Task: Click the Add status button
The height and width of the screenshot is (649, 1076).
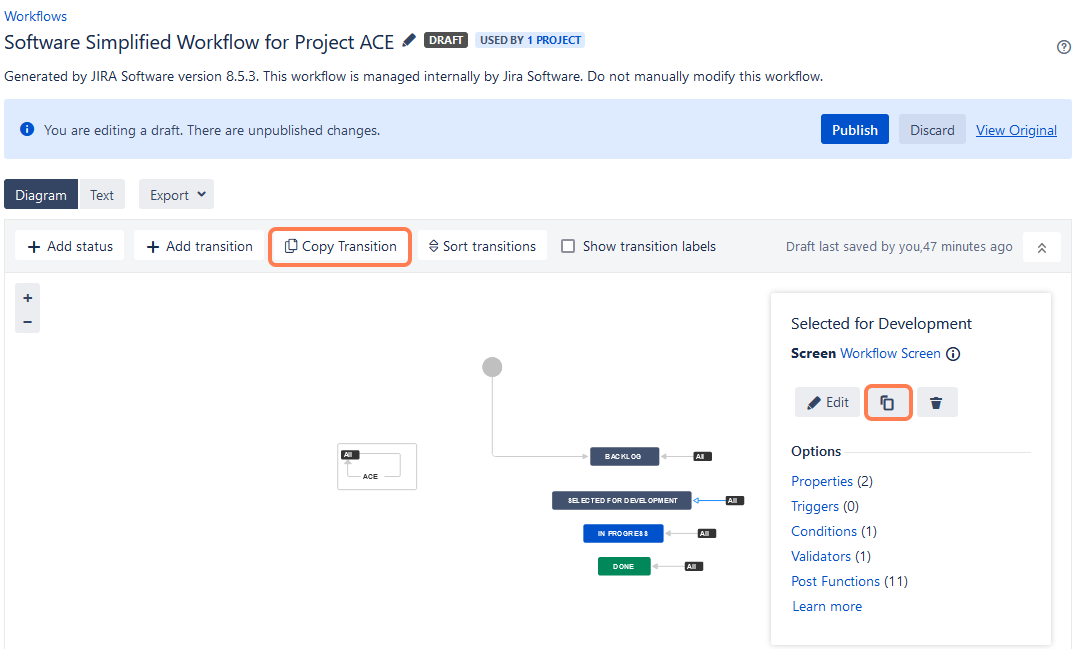Action: click(x=70, y=246)
